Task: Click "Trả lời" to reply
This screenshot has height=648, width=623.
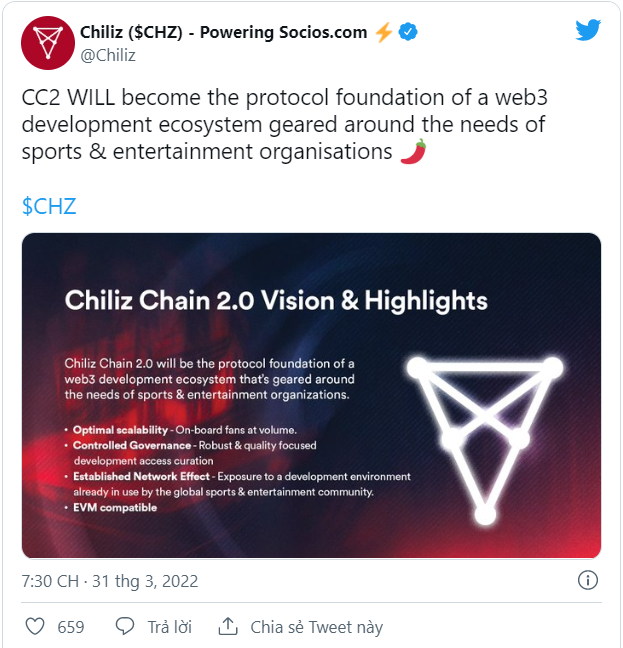Action: point(169,627)
